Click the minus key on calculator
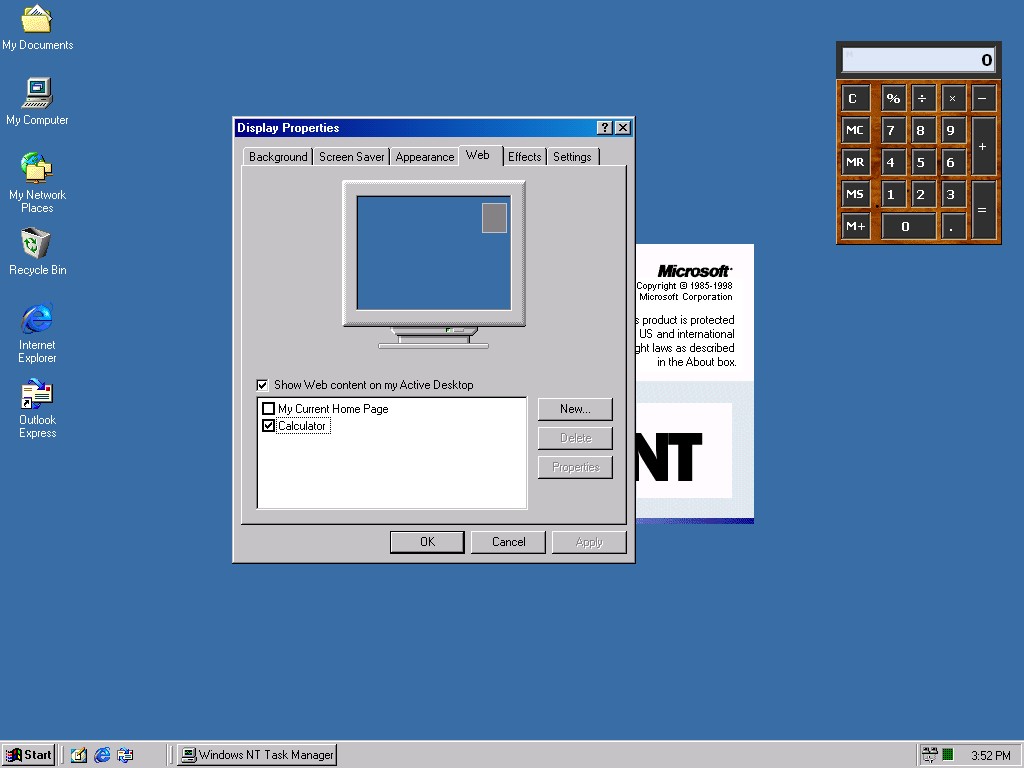1024x768 pixels. (983, 99)
